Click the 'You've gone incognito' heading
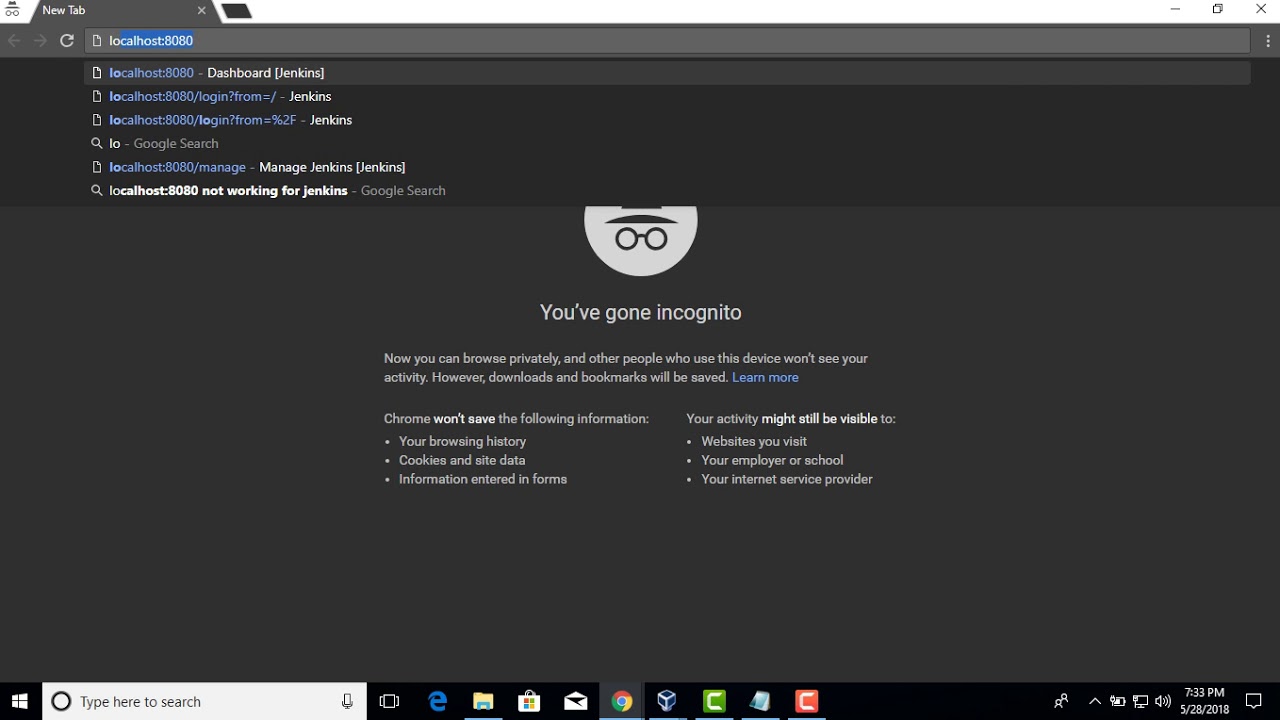The height and width of the screenshot is (720, 1280). [641, 312]
